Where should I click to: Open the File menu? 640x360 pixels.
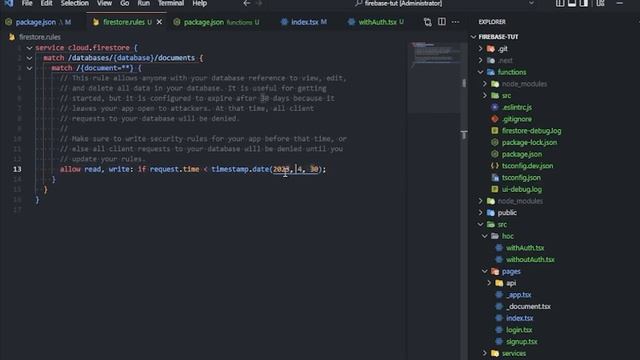tap(27, 3)
